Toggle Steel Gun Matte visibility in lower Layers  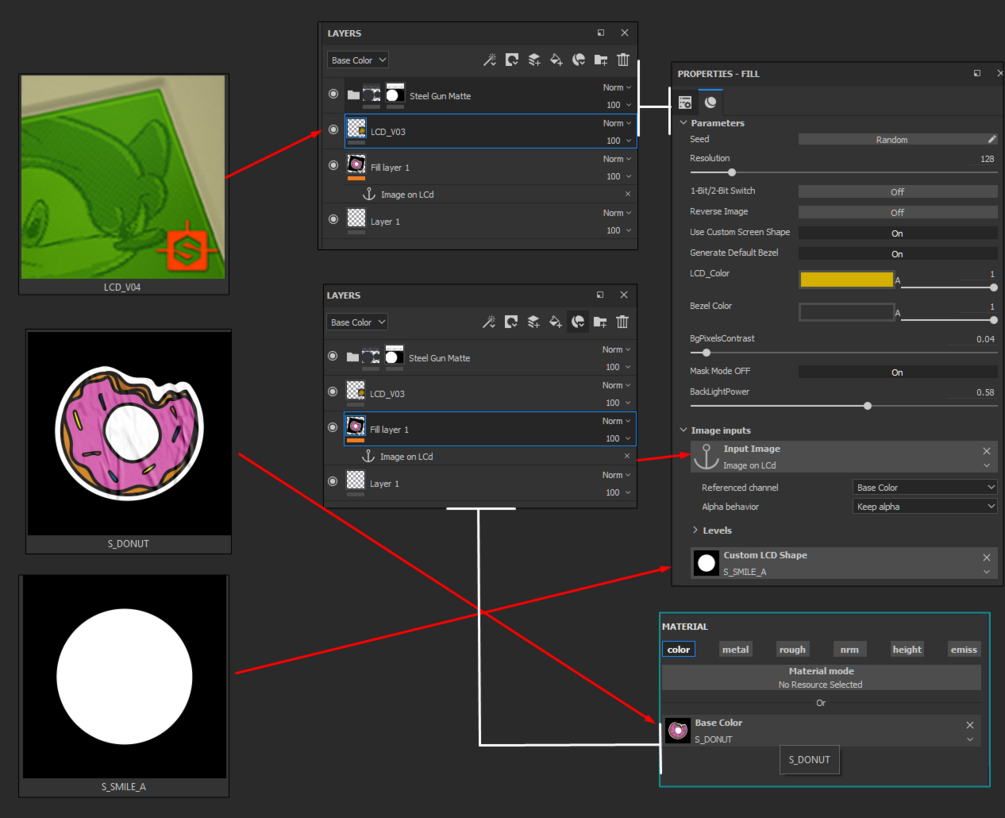333,356
